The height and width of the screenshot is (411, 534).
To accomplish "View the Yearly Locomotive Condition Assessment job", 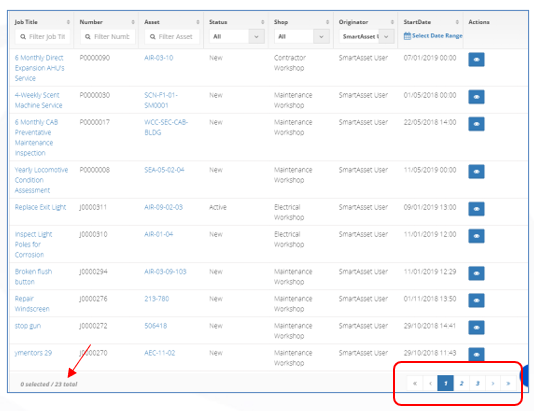I will 476,171.
